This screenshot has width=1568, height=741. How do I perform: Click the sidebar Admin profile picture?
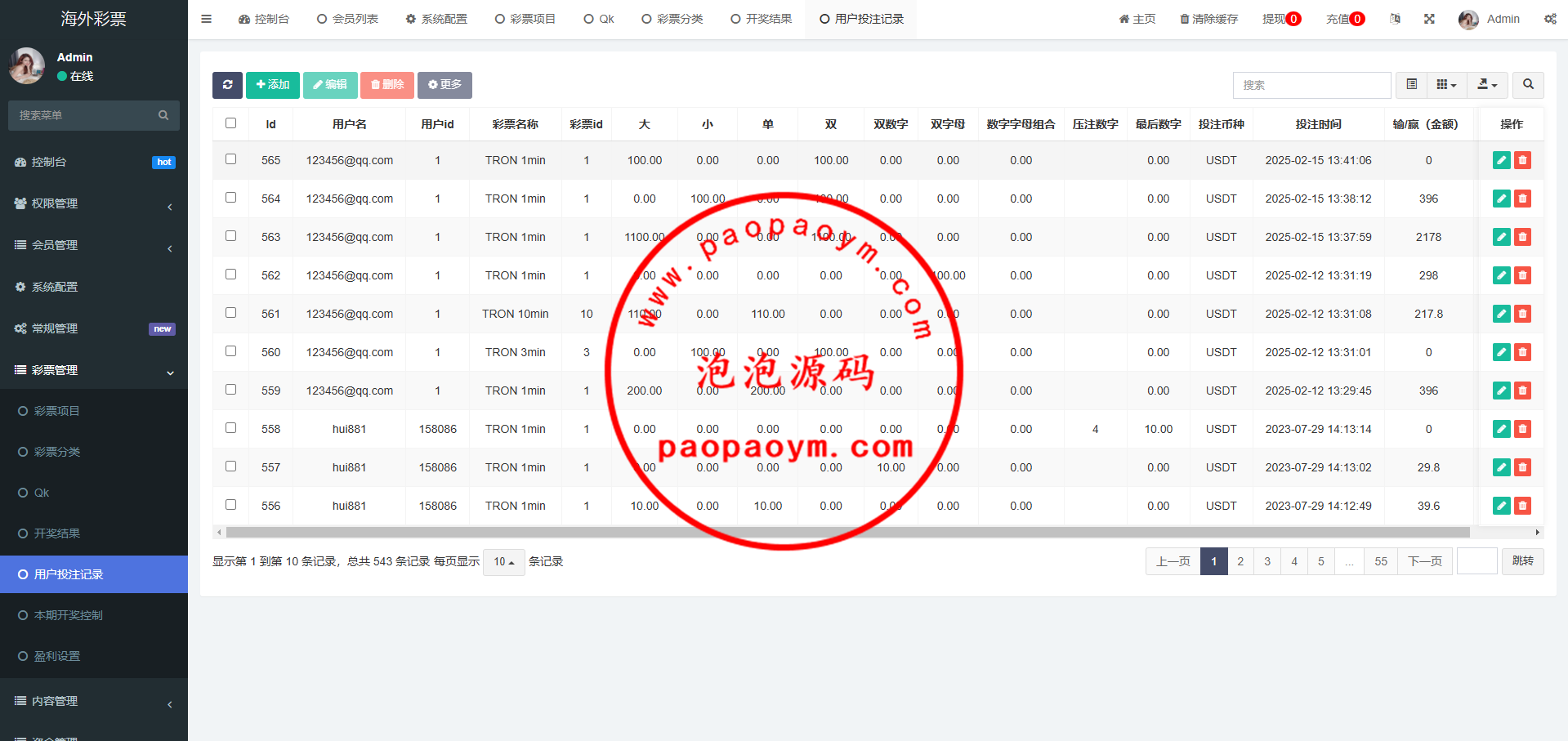[27, 65]
